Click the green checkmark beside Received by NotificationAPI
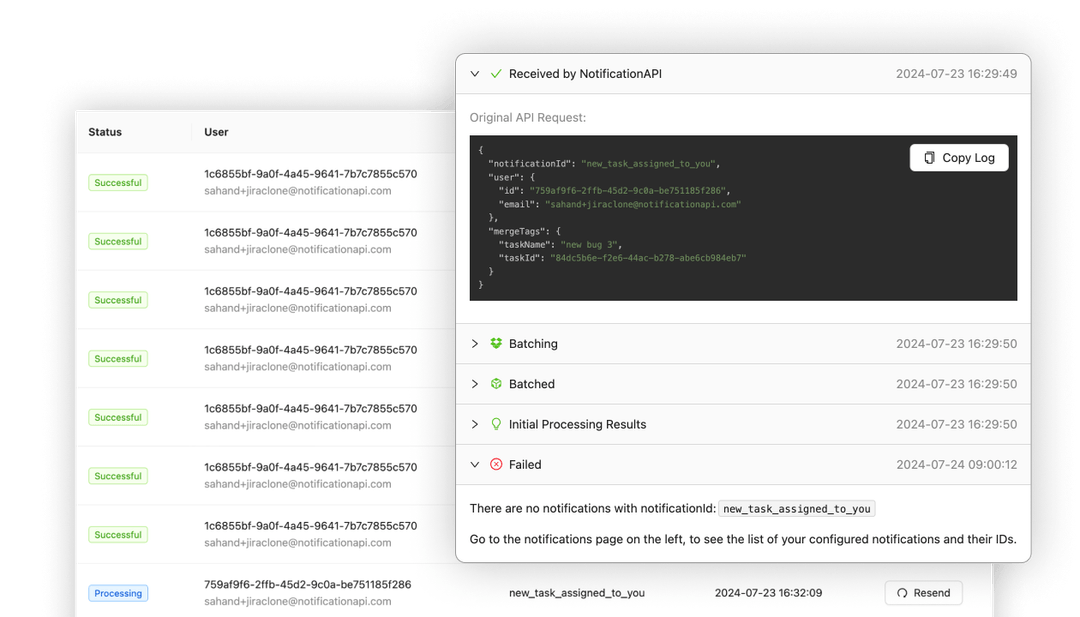 pyautogui.click(x=494, y=73)
